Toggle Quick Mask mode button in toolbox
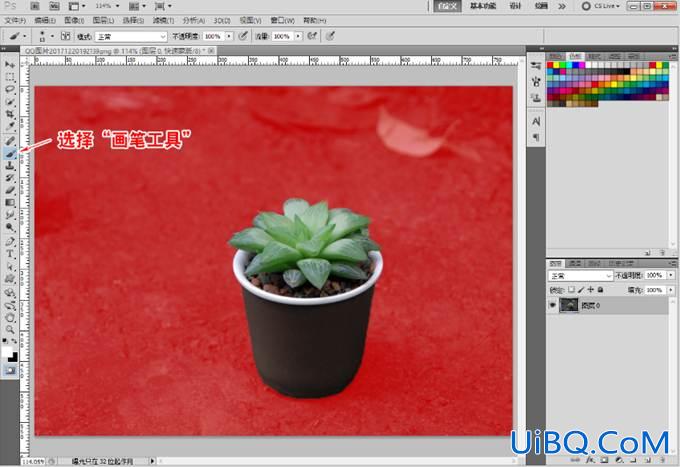680x467 pixels. [10, 370]
